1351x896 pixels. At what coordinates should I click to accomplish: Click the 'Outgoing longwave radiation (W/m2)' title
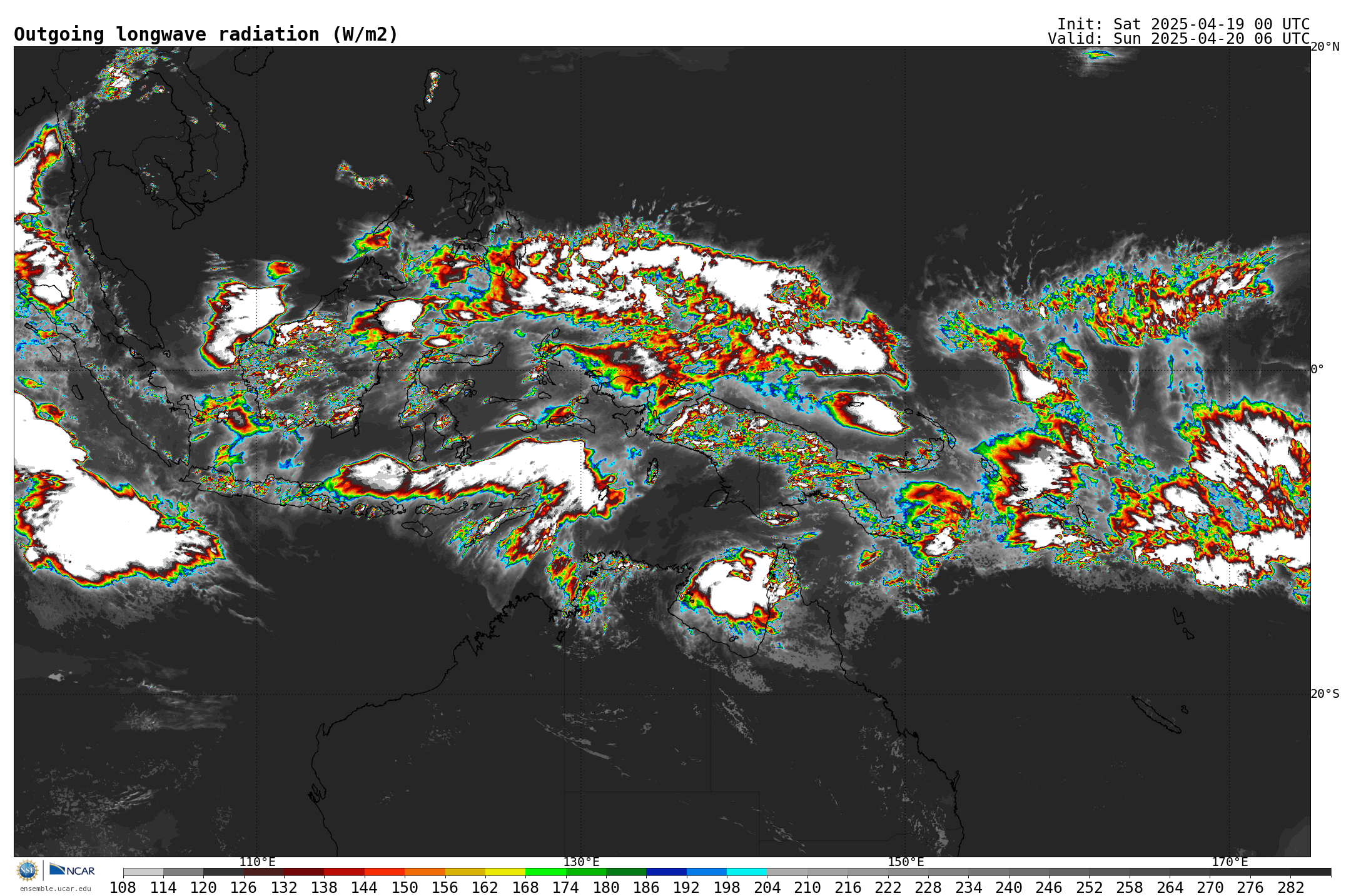(x=206, y=34)
